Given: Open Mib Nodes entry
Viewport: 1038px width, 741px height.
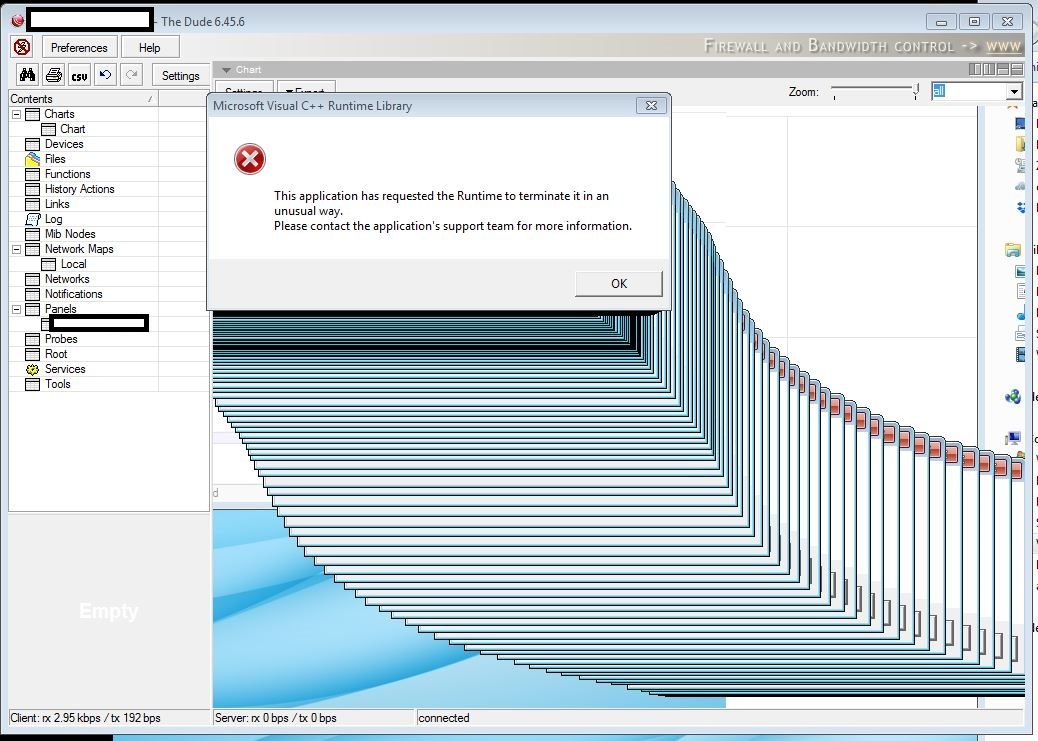Looking at the screenshot, I should 70,234.
